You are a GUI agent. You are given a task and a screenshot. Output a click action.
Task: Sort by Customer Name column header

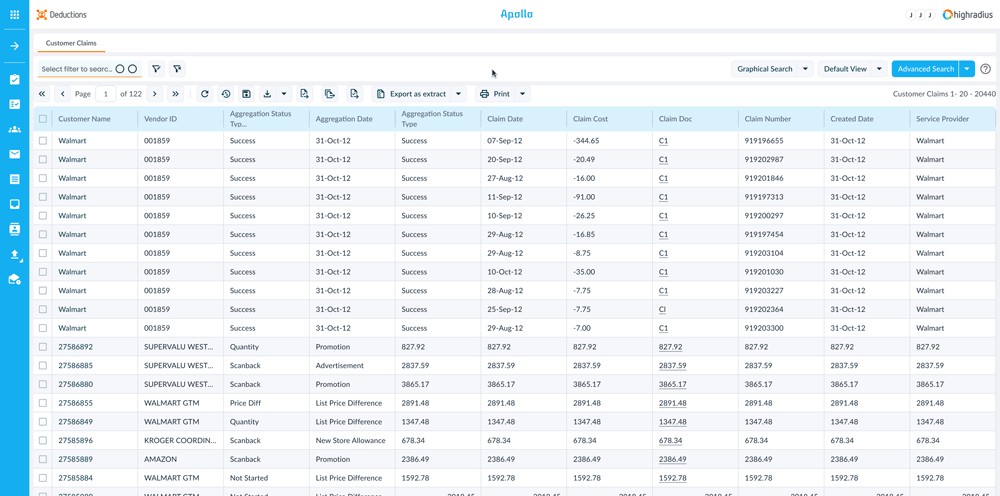[x=84, y=119]
